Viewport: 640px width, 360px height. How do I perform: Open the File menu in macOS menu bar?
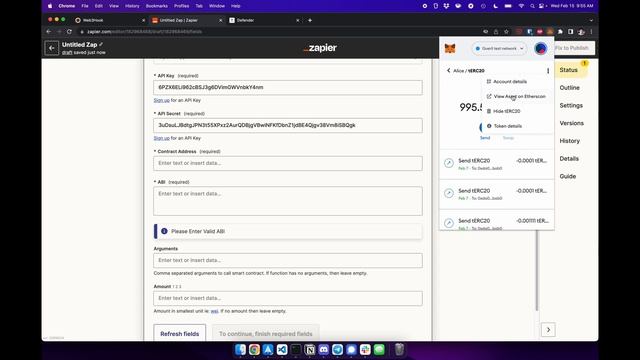(85, 6)
